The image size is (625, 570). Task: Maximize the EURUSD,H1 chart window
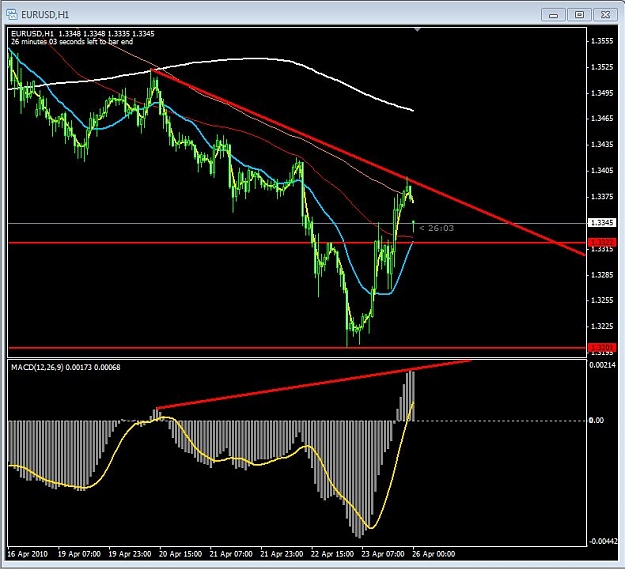(x=579, y=15)
